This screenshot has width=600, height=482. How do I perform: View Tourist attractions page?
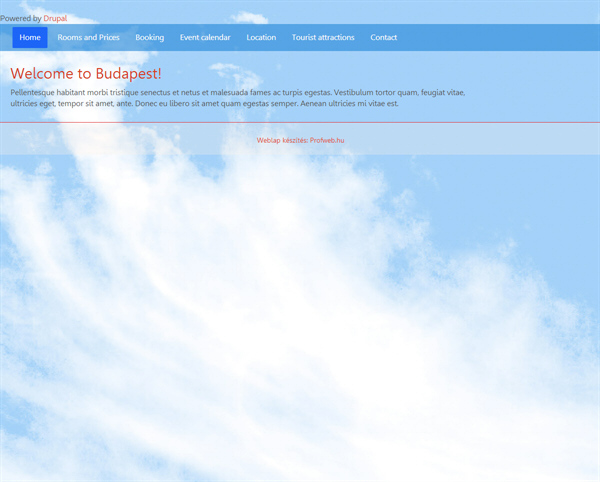(323, 37)
